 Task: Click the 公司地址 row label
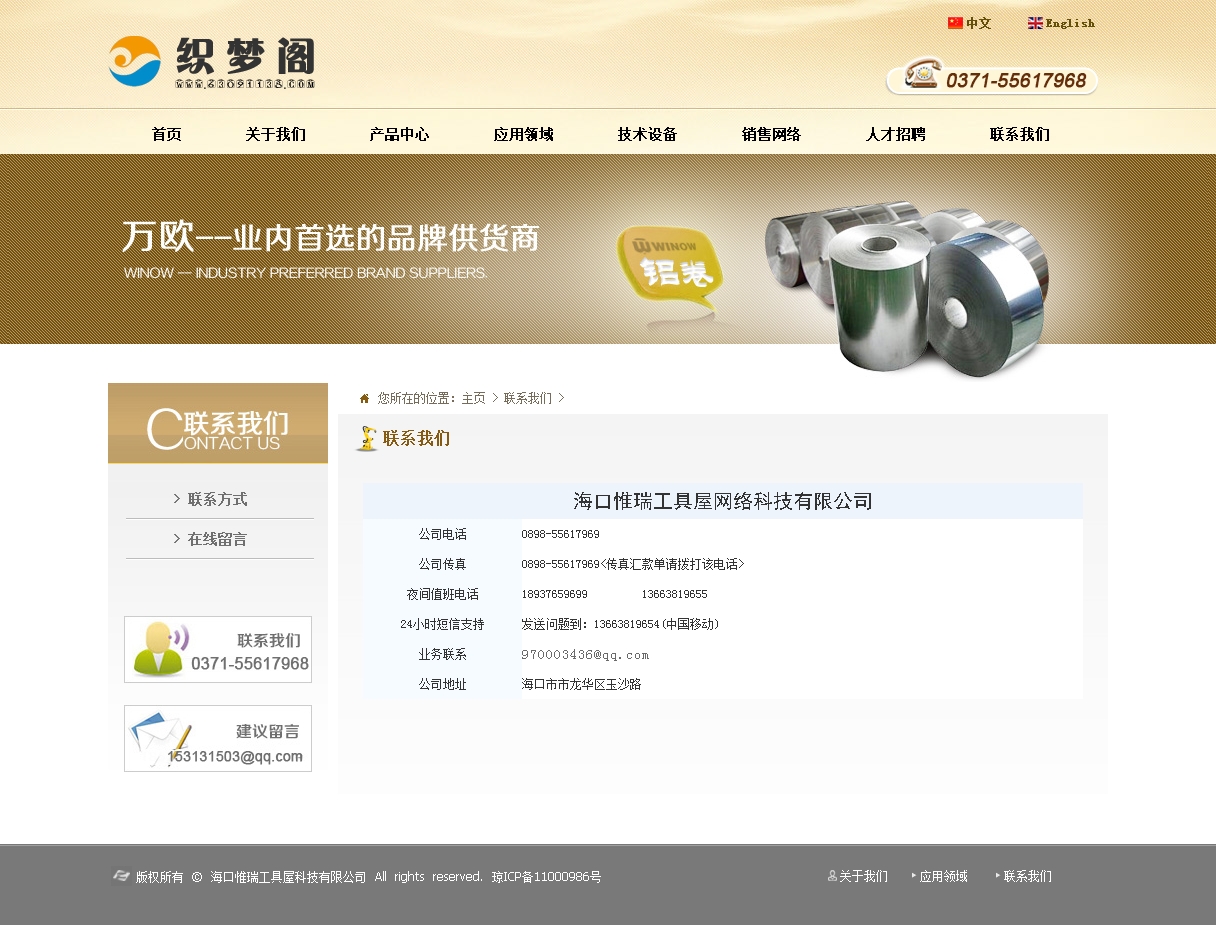[x=442, y=684]
